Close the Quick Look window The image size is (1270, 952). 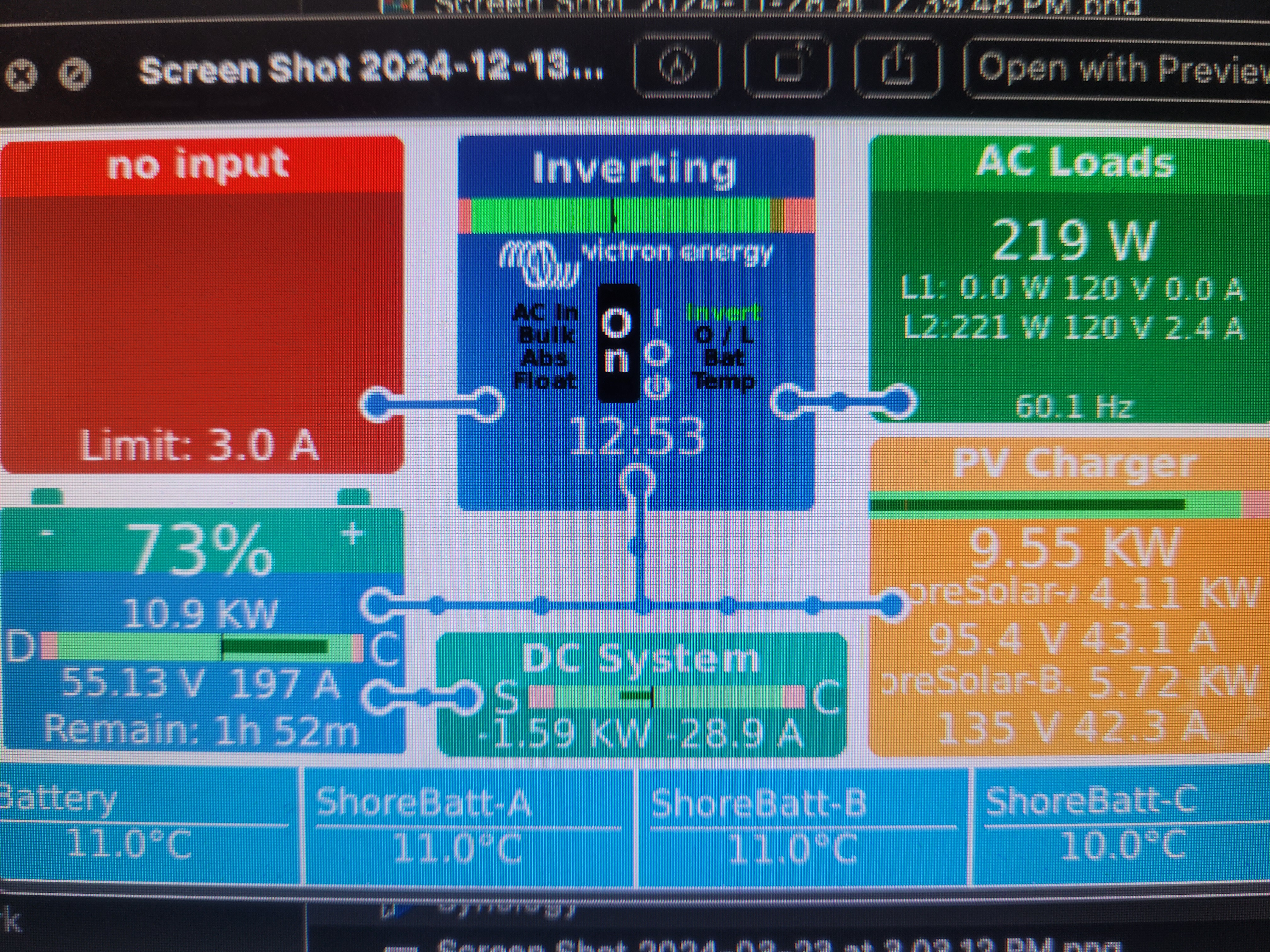click(x=22, y=75)
